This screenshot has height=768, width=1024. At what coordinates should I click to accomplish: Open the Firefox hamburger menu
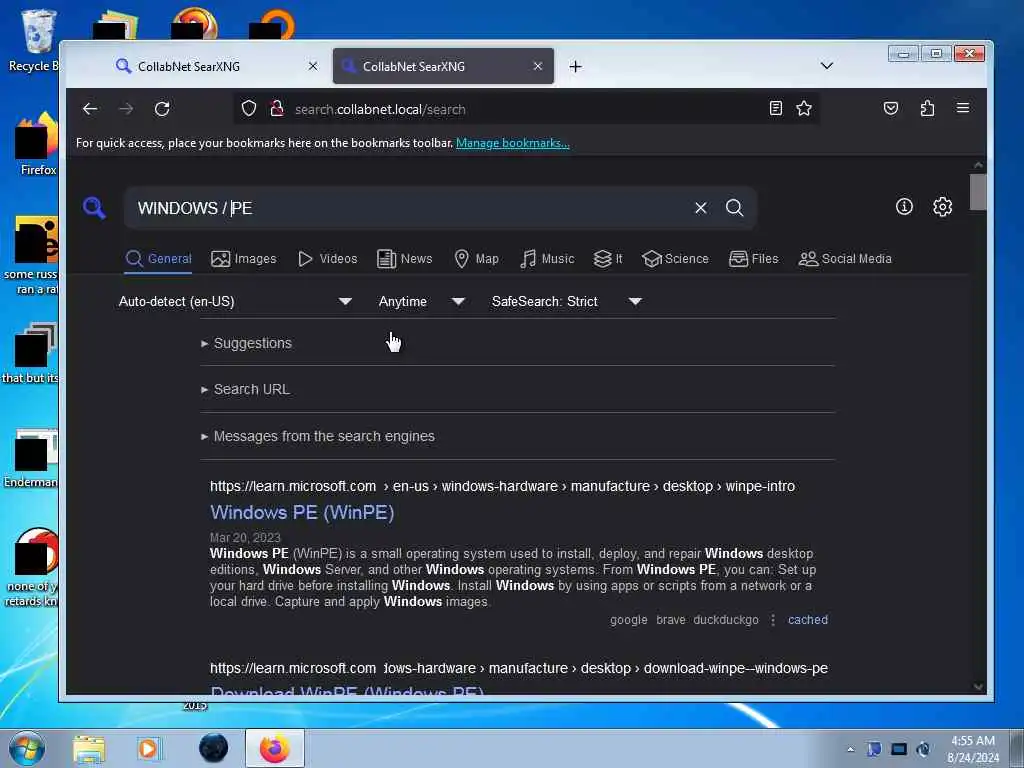point(963,108)
